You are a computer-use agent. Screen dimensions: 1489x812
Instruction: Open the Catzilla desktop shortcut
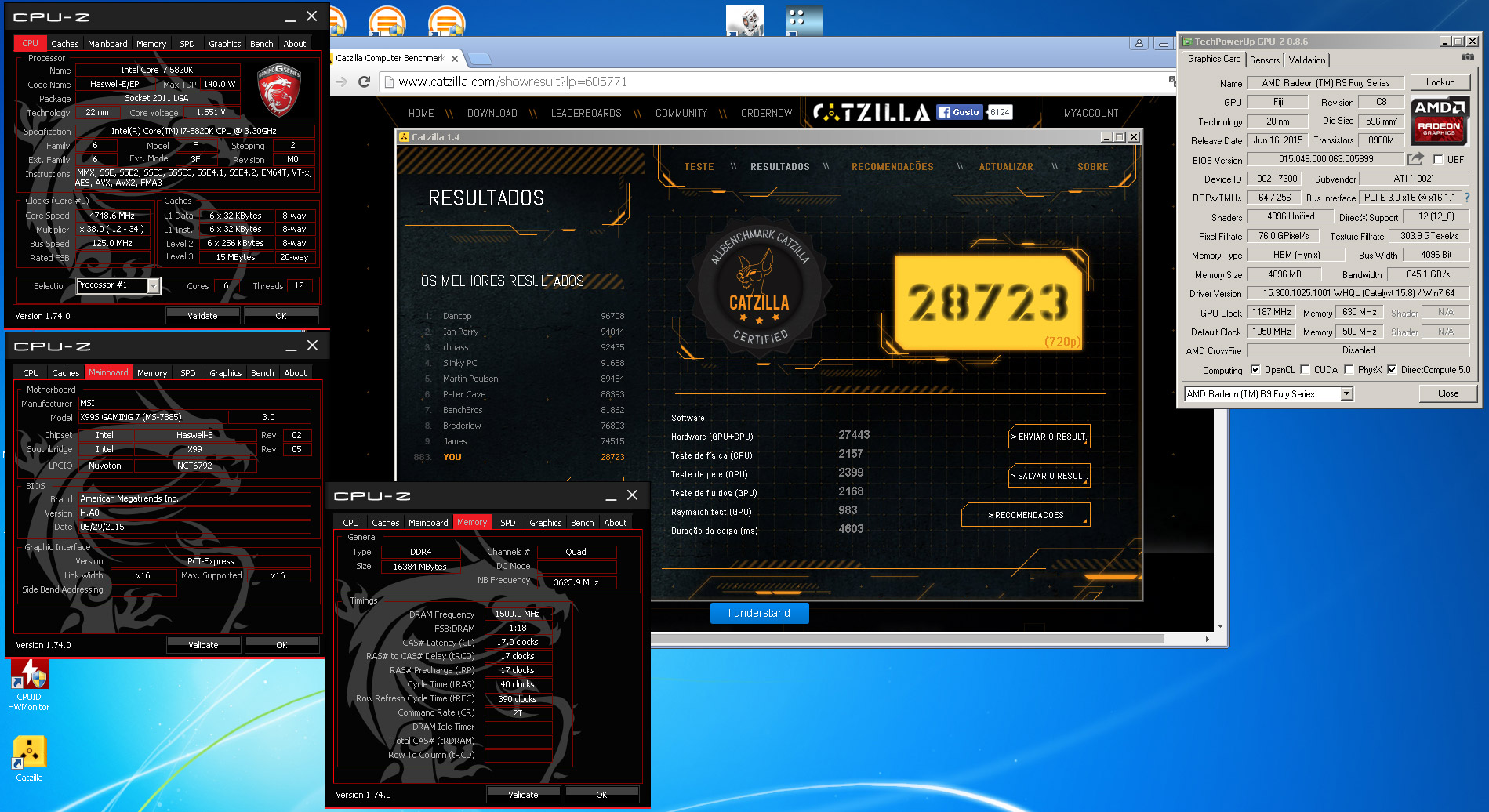coord(29,758)
